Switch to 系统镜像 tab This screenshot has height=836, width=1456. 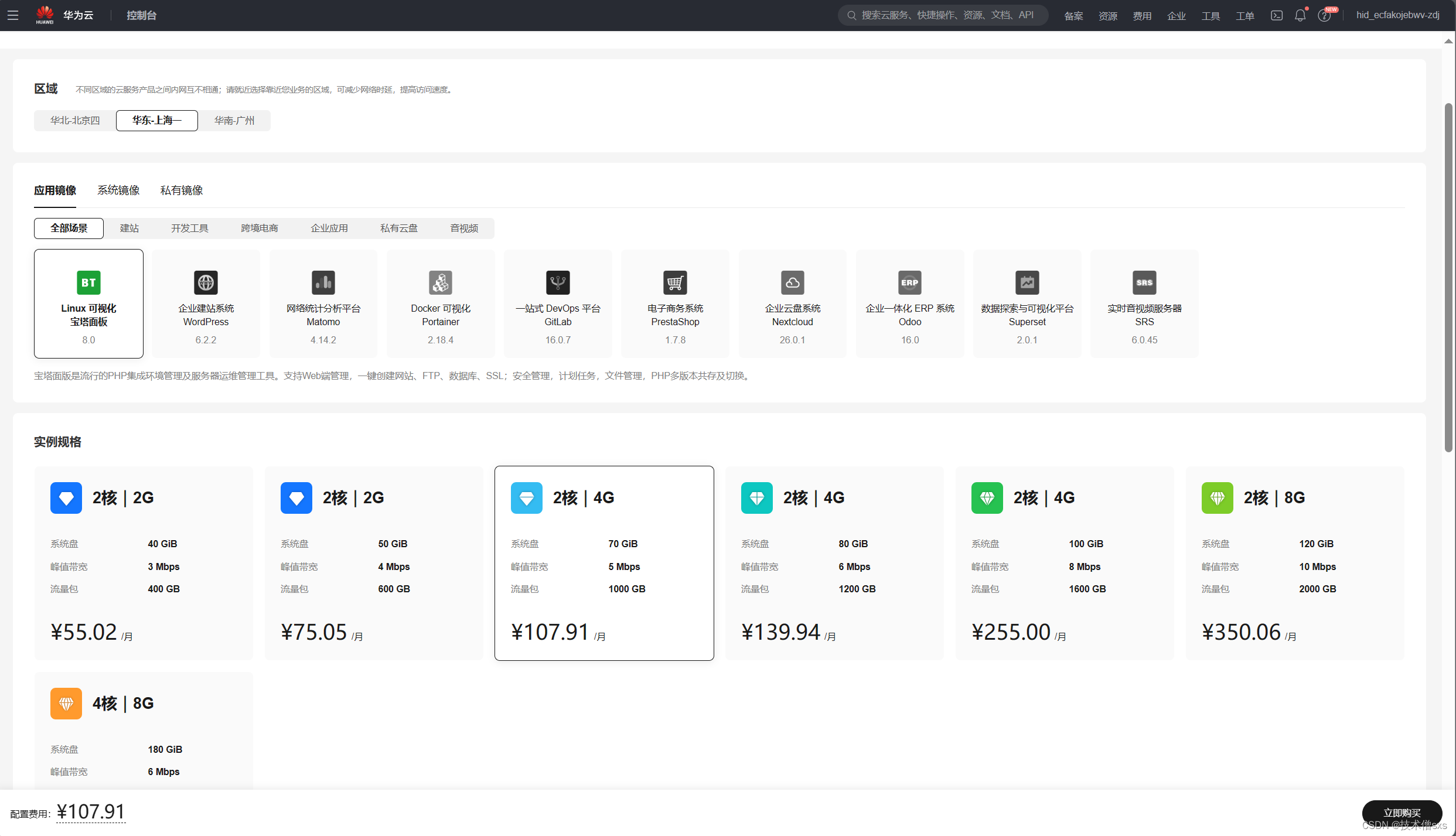point(118,190)
